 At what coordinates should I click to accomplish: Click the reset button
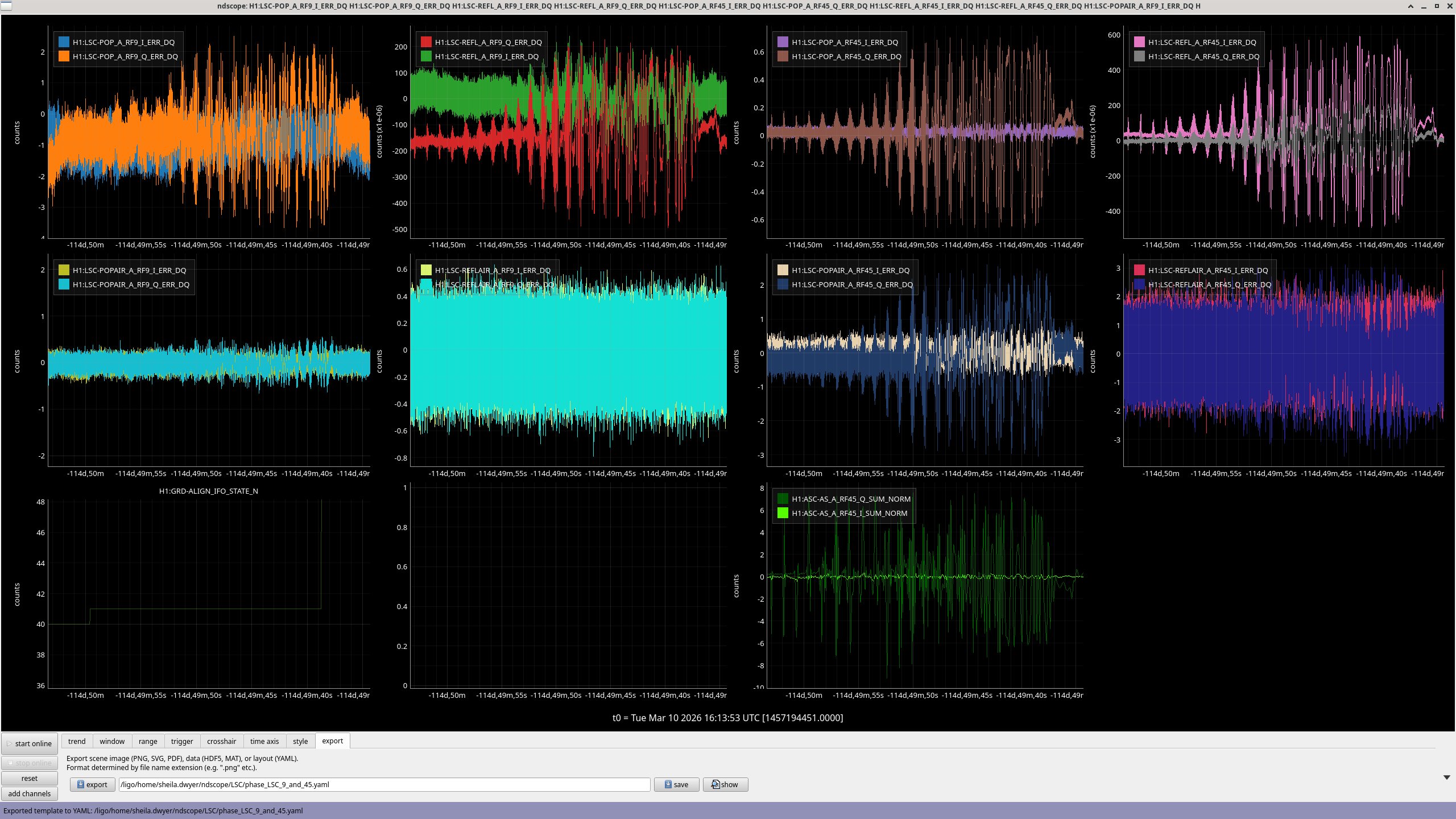pos(30,778)
